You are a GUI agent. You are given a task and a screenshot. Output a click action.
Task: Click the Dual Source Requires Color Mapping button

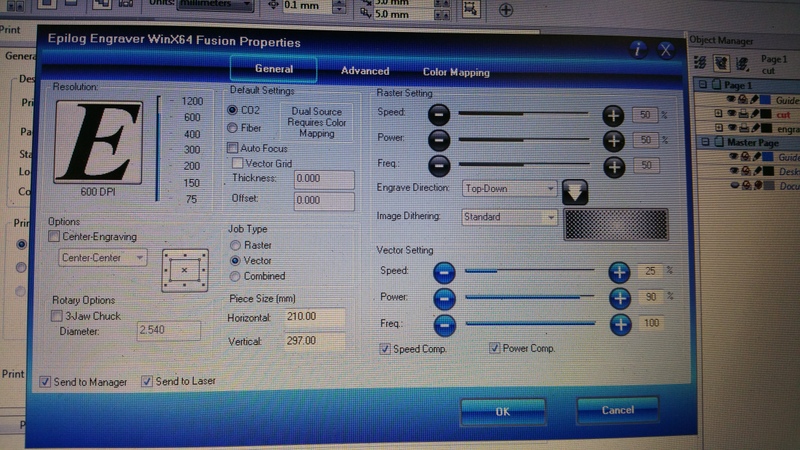316,122
